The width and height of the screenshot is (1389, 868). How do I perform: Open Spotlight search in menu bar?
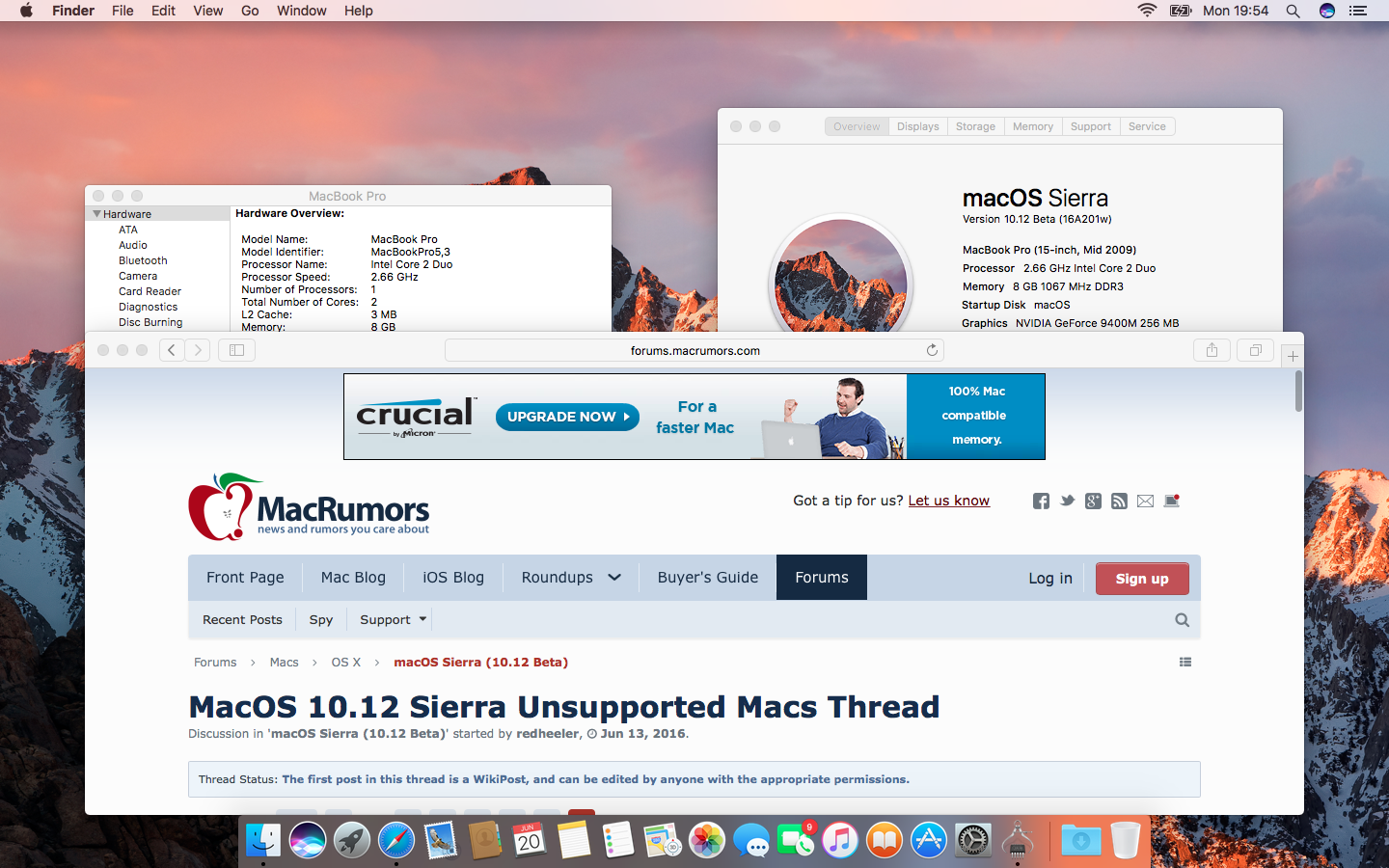pyautogui.click(x=1293, y=11)
